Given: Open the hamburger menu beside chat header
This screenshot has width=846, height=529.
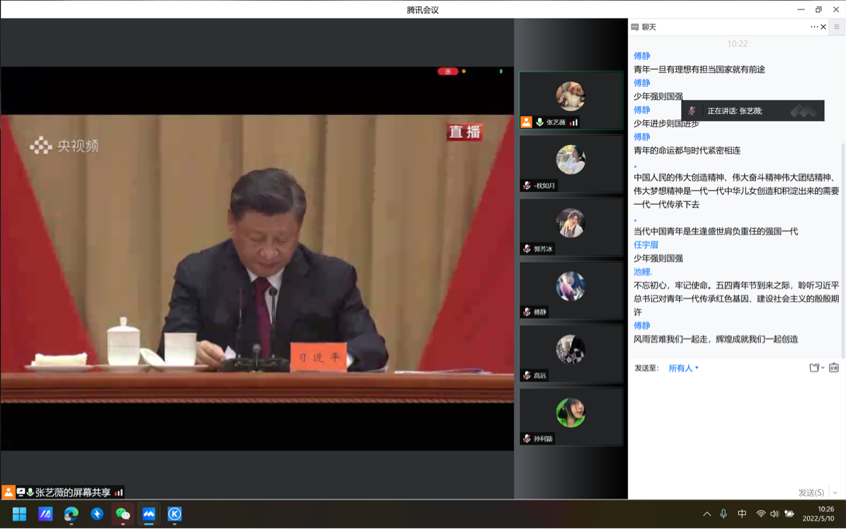Looking at the screenshot, I should tap(837, 27).
